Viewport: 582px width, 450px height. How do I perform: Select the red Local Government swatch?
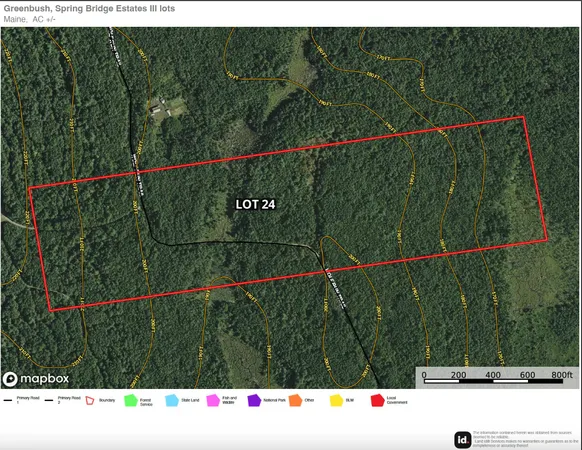coord(377,401)
